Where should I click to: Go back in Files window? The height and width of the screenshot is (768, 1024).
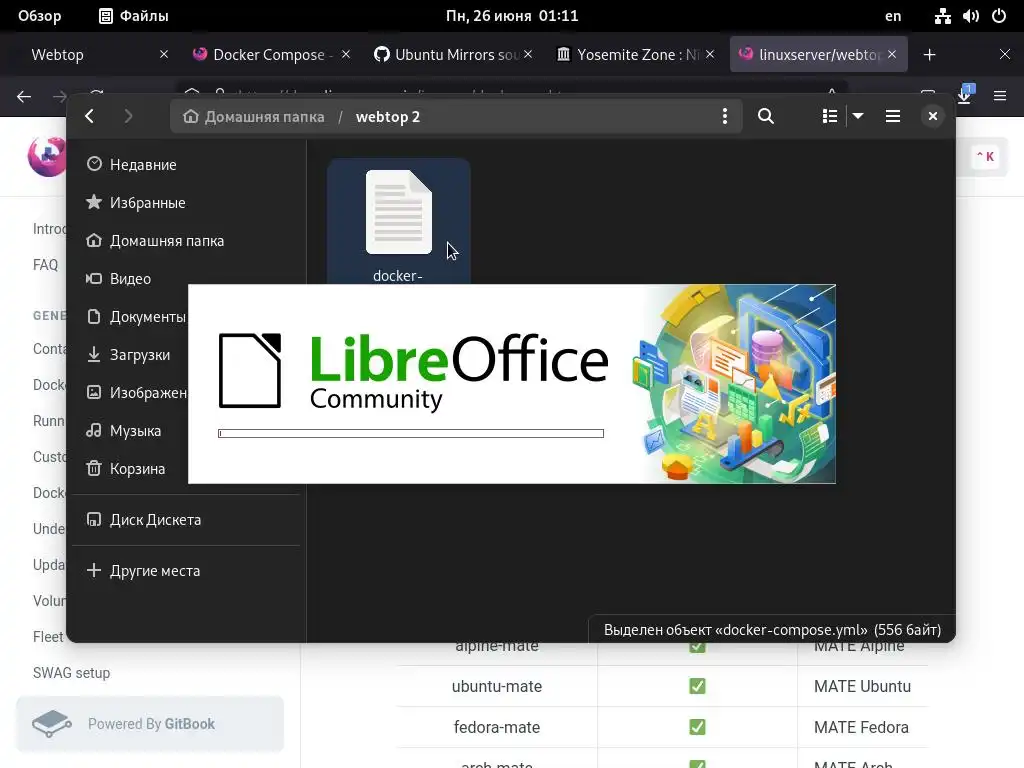click(89, 116)
